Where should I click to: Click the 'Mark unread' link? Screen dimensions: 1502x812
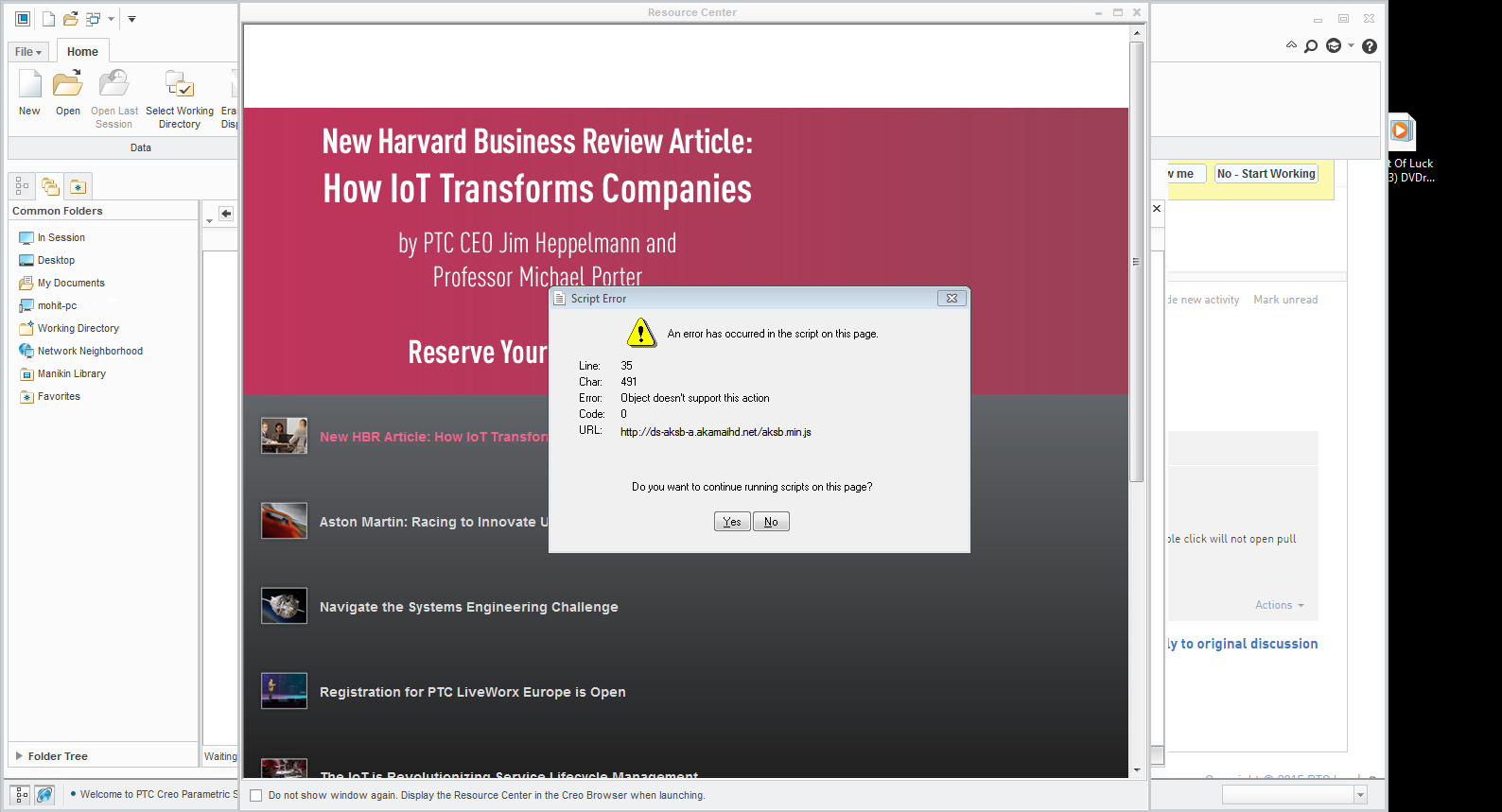1285,300
